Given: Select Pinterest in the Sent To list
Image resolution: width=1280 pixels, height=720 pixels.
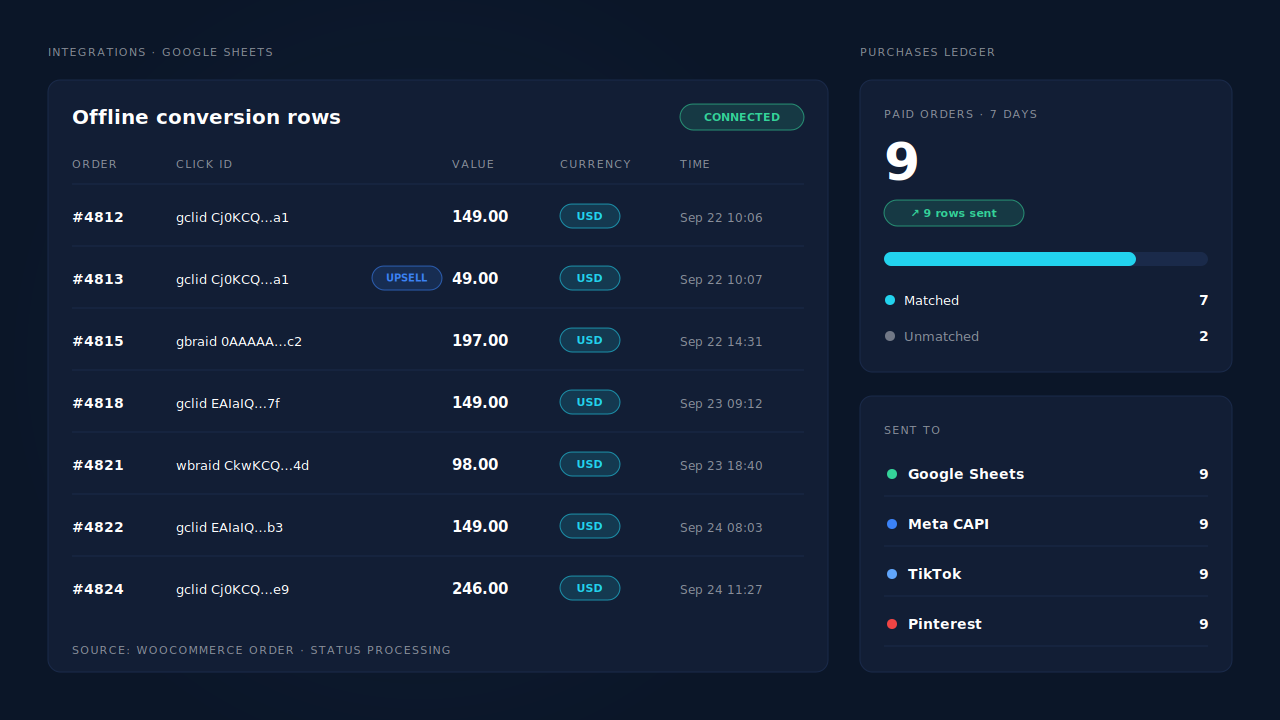Looking at the screenshot, I should click(1046, 624).
